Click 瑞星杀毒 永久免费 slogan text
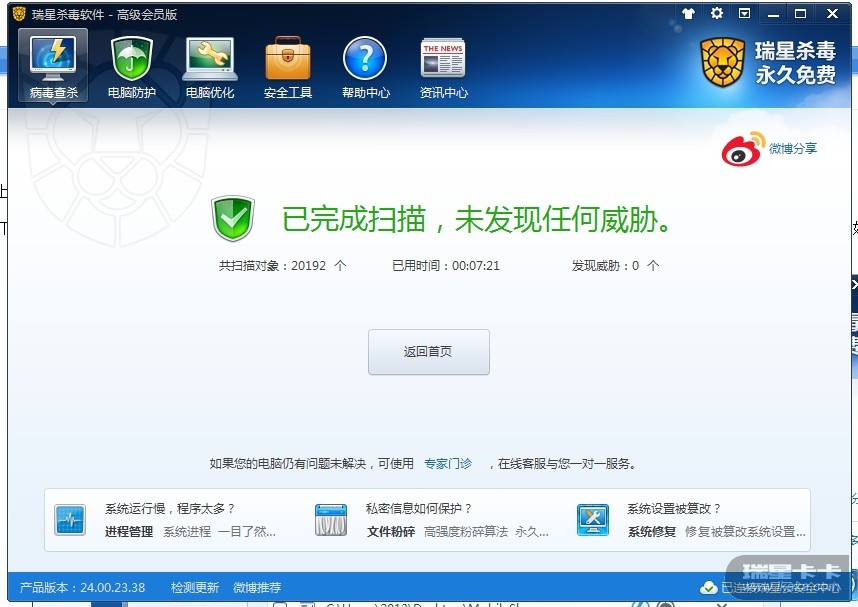 coord(796,62)
